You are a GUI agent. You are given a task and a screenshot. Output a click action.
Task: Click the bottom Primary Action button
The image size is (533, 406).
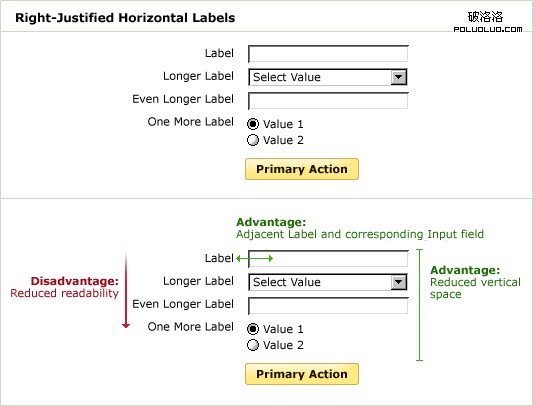(302, 374)
